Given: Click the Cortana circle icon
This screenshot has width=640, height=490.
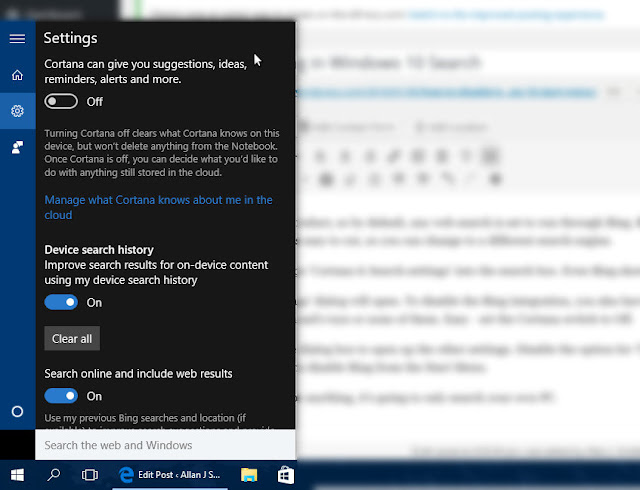Looking at the screenshot, I should click(17, 411).
